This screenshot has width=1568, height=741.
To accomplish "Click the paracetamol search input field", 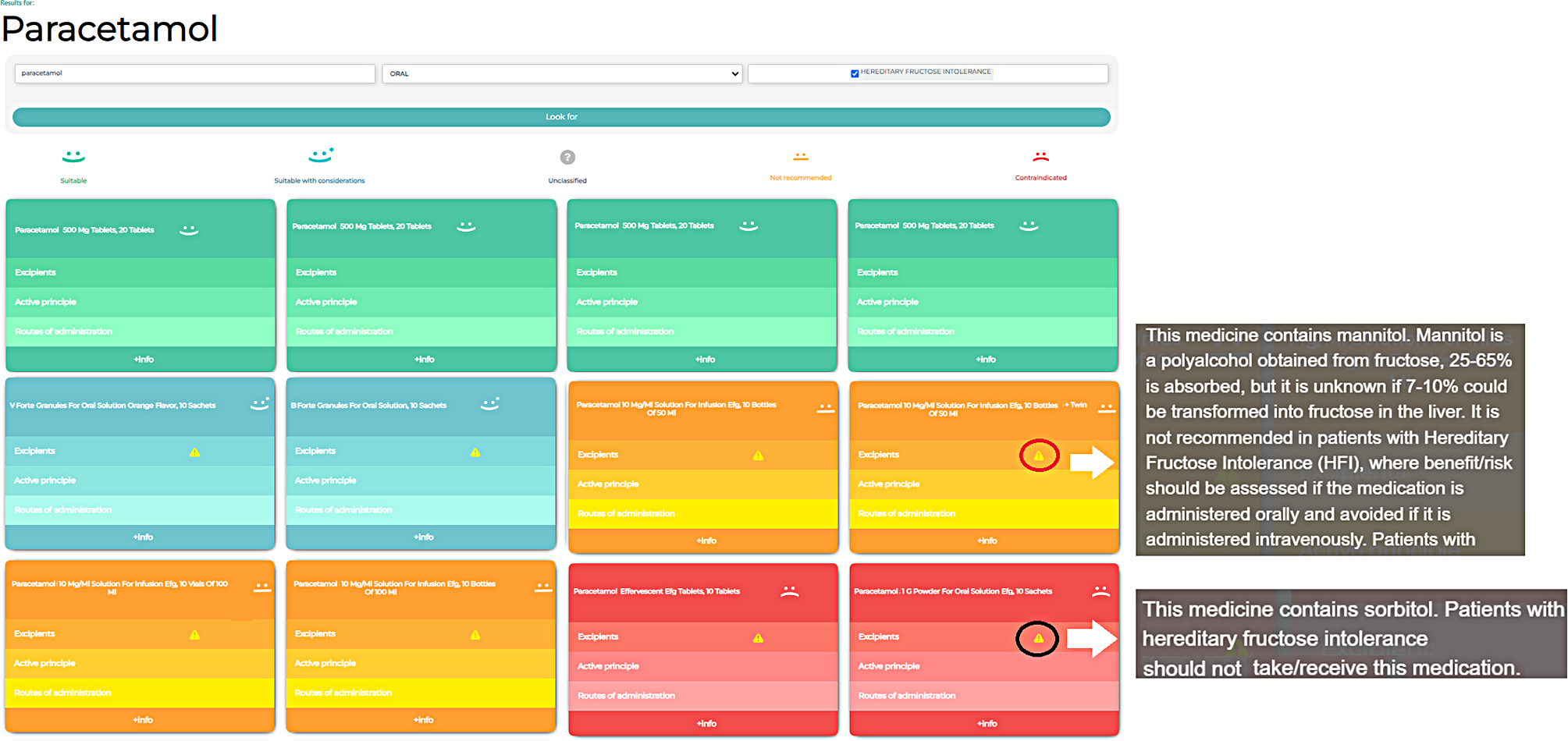I will click(194, 73).
